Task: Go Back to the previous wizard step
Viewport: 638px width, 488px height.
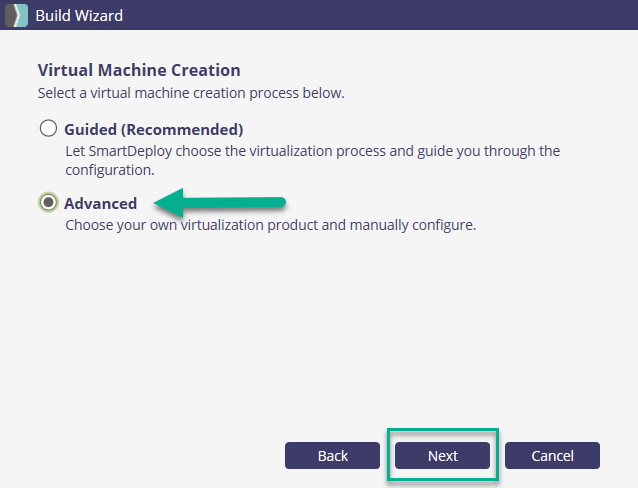Action: point(332,456)
